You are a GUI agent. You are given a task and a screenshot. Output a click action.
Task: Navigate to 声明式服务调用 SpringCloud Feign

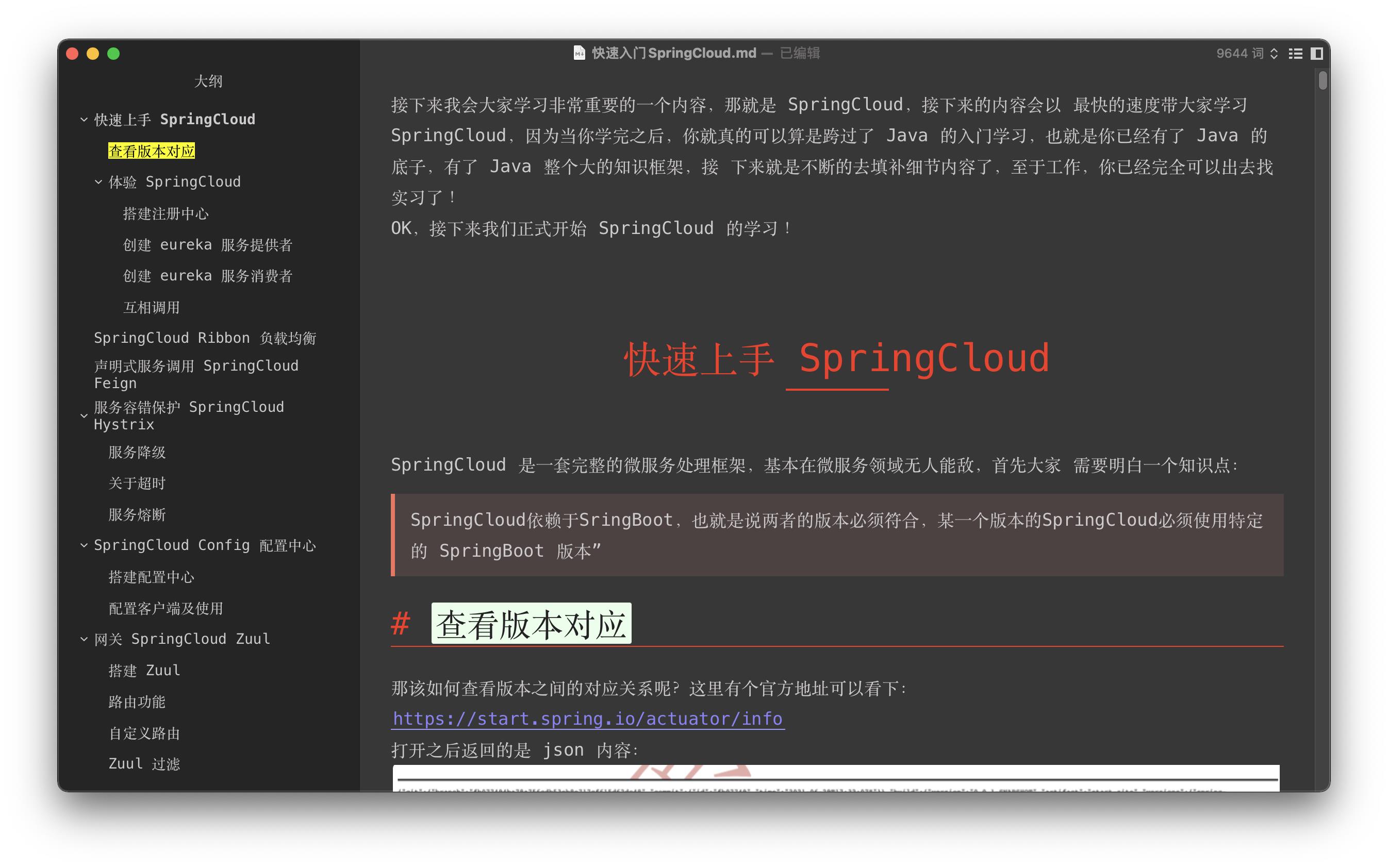pyautogui.click(x=196, y=374)
